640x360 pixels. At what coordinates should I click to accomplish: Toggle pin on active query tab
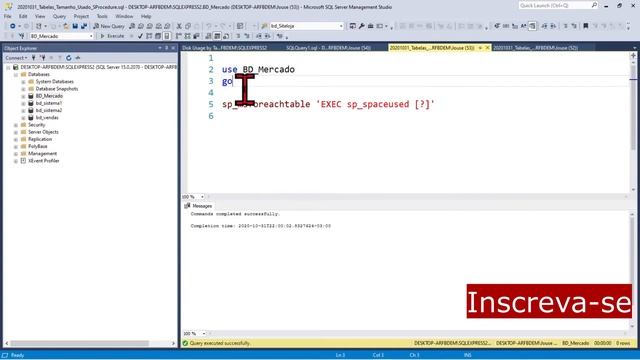[x=480, y=48]
